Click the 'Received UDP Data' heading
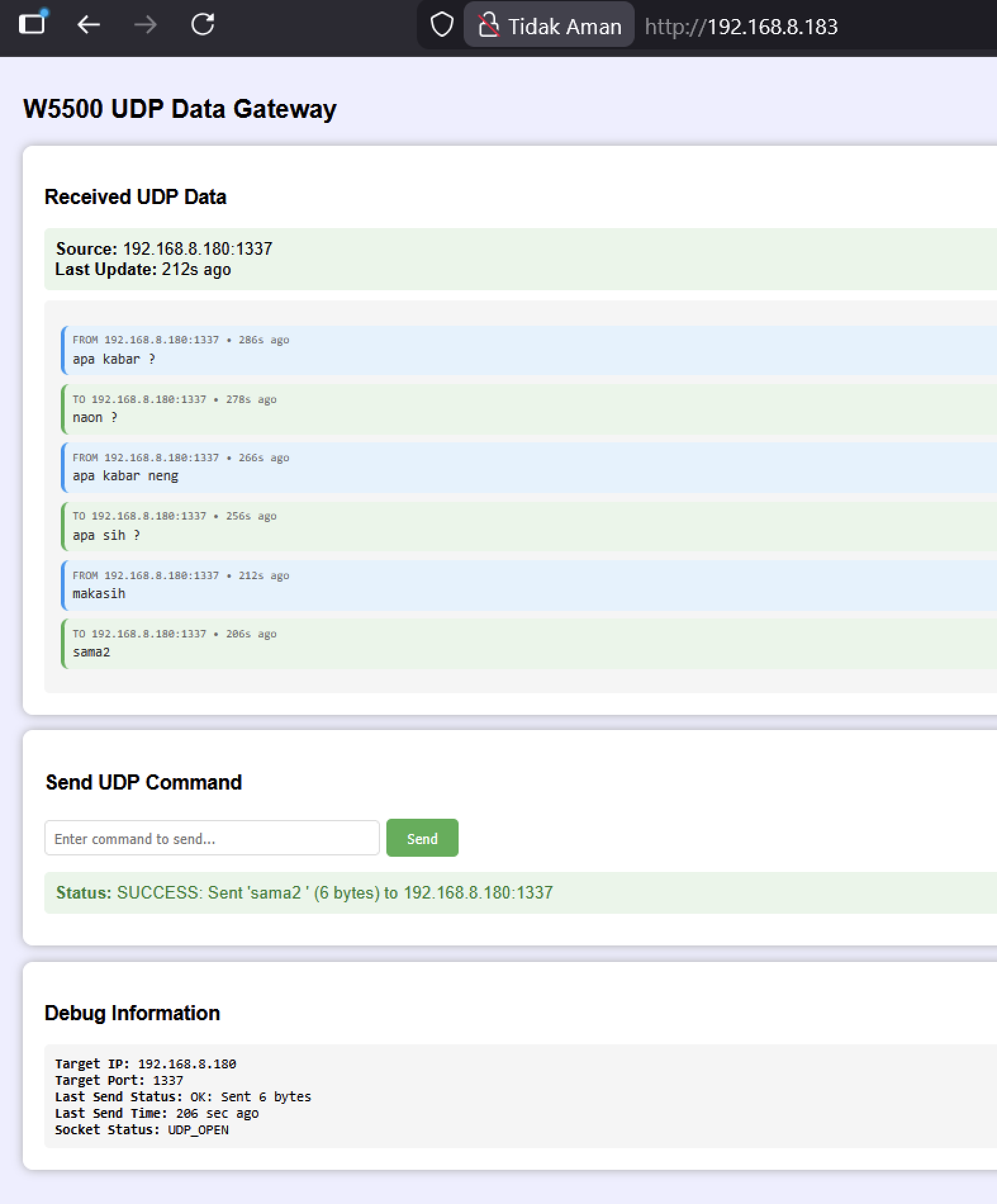Image resolution: width=997 pixels, height=1204 pixels. [136, 197]
